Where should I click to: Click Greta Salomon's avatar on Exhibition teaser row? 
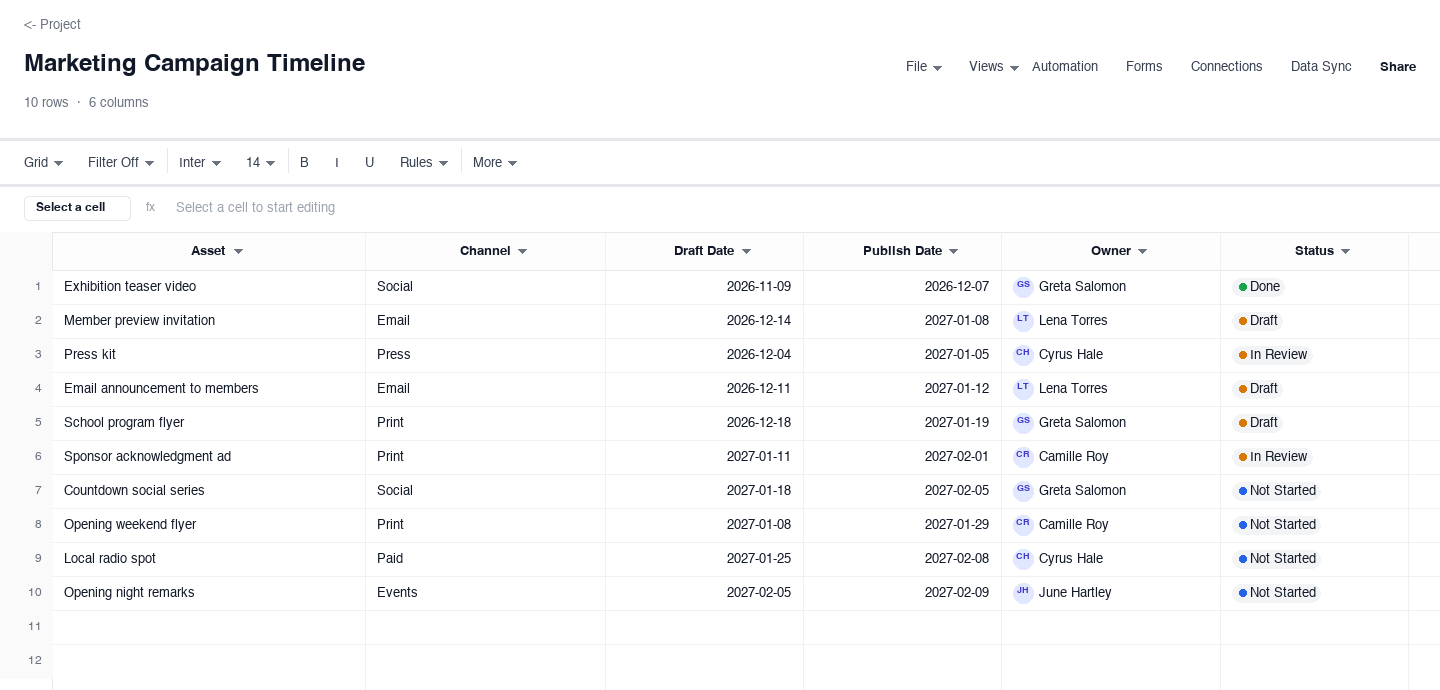(1023, 286)
